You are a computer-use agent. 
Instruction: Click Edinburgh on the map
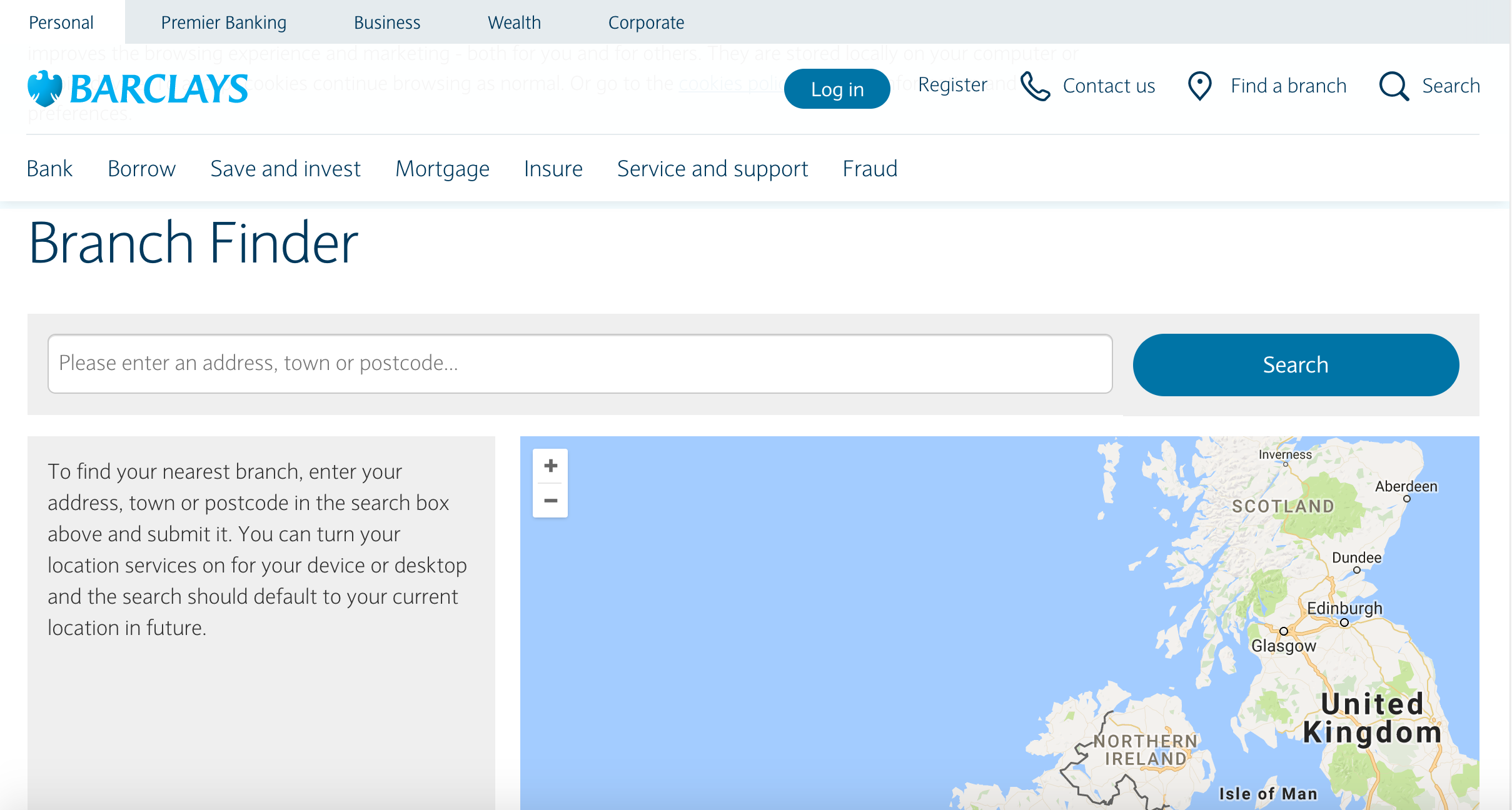tap(1344, 609)
